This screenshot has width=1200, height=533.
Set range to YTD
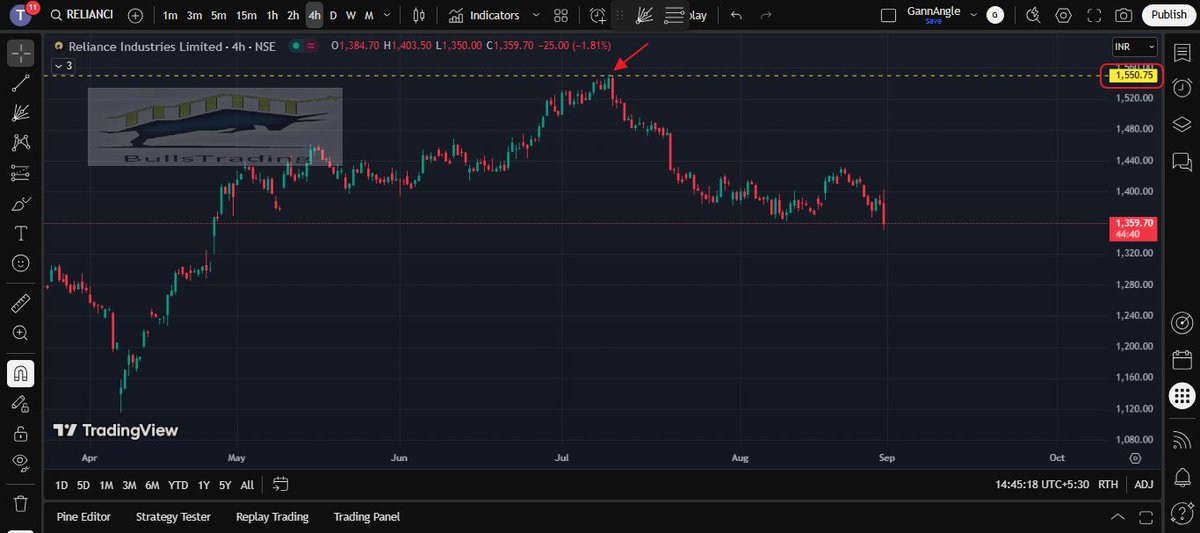pos(178,485)
